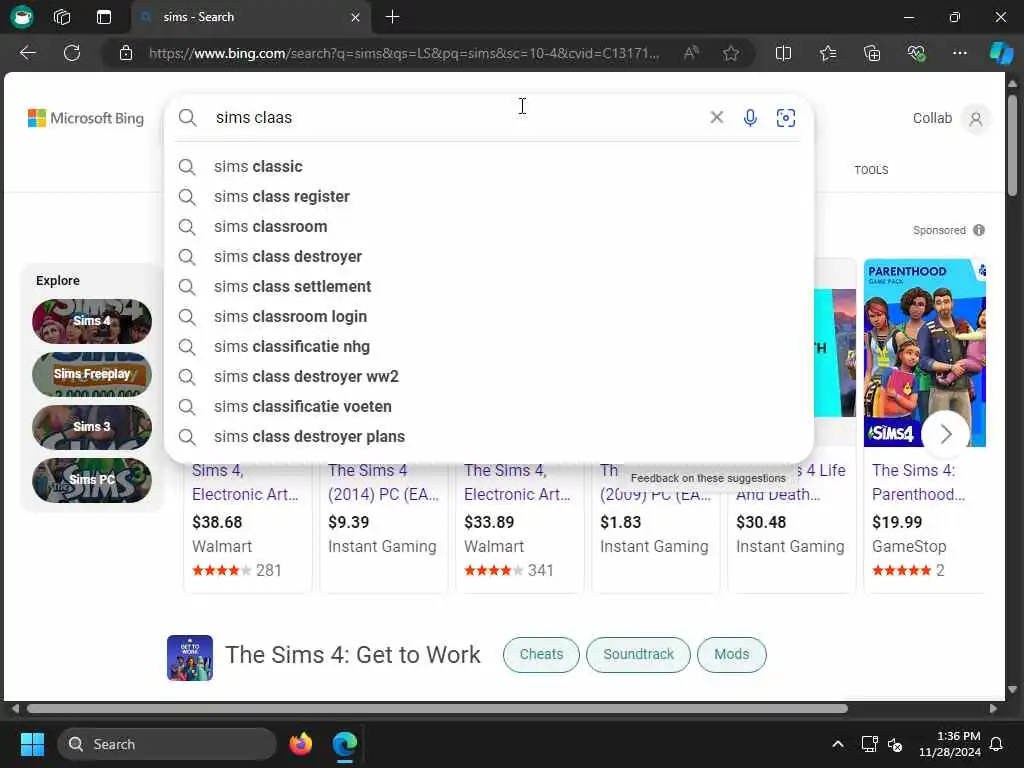Launch the Copilot sidebar icon
This screenshot has width=1024, height=768.
[x=1001, y=53]
